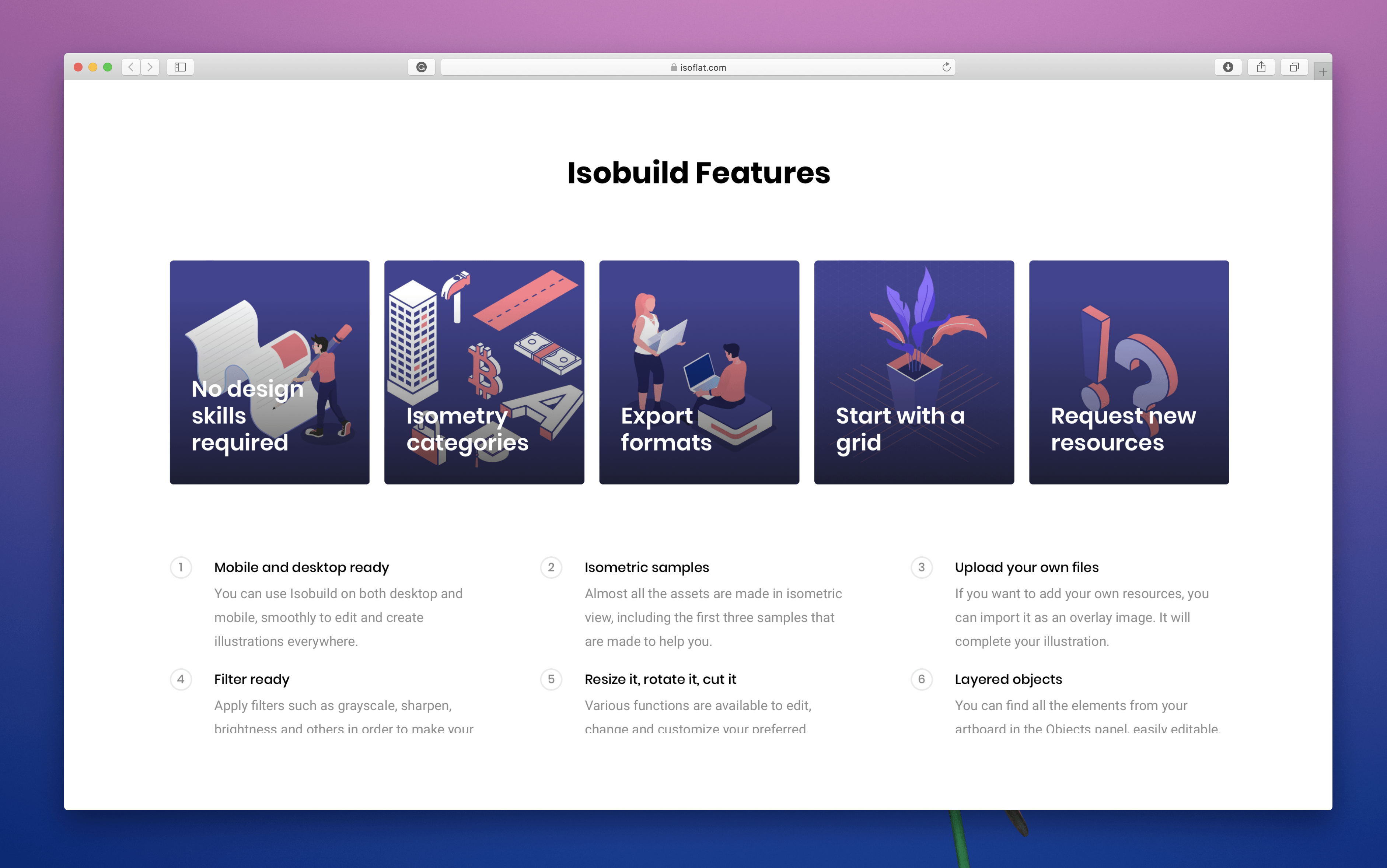Open a new browser tab
Image resolution: width=1387 pixels, height=868 pixels.
coord(1323,71)
